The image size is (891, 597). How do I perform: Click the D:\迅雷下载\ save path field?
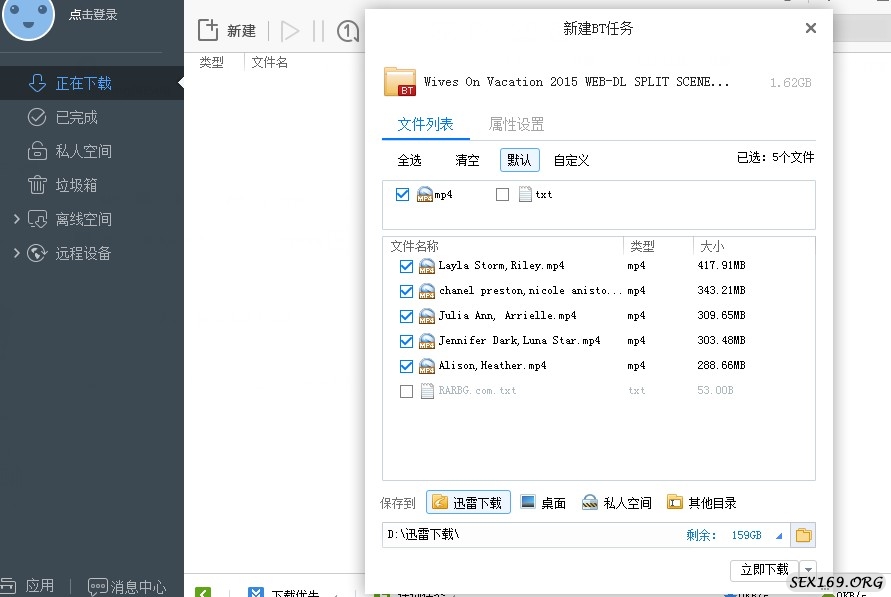[530, 535]
